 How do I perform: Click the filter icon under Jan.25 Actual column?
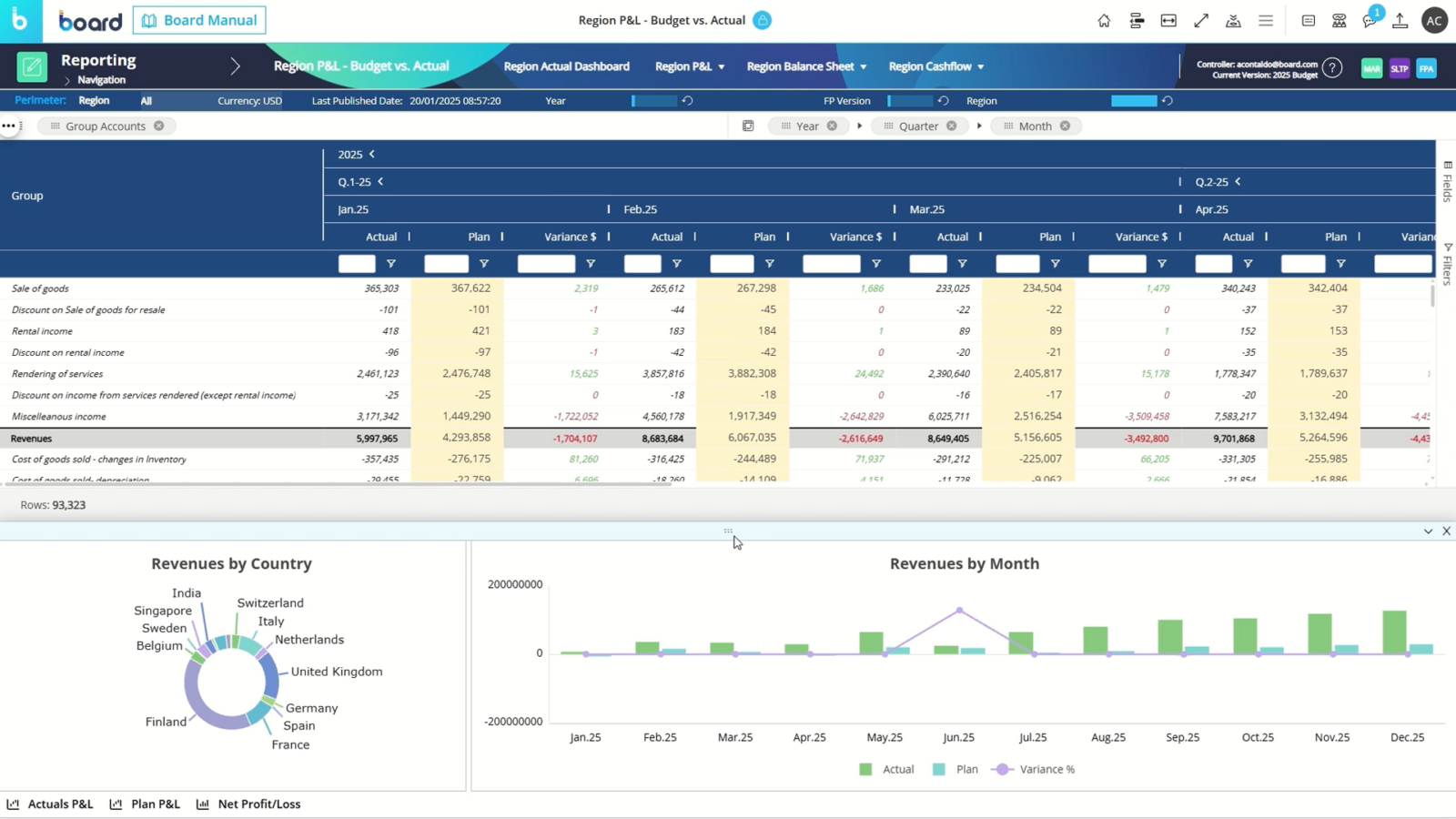(391, 264)
